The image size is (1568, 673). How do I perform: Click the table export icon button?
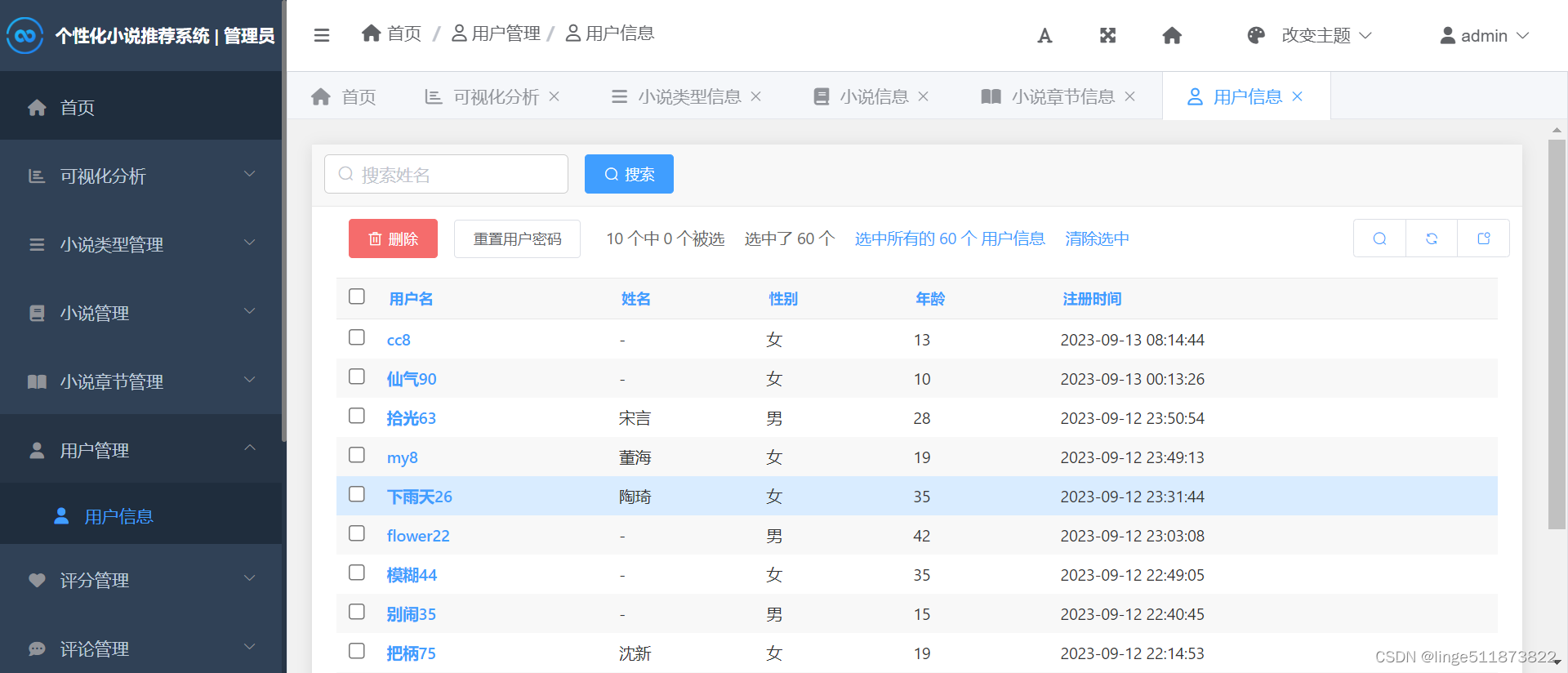(1484, 238)
